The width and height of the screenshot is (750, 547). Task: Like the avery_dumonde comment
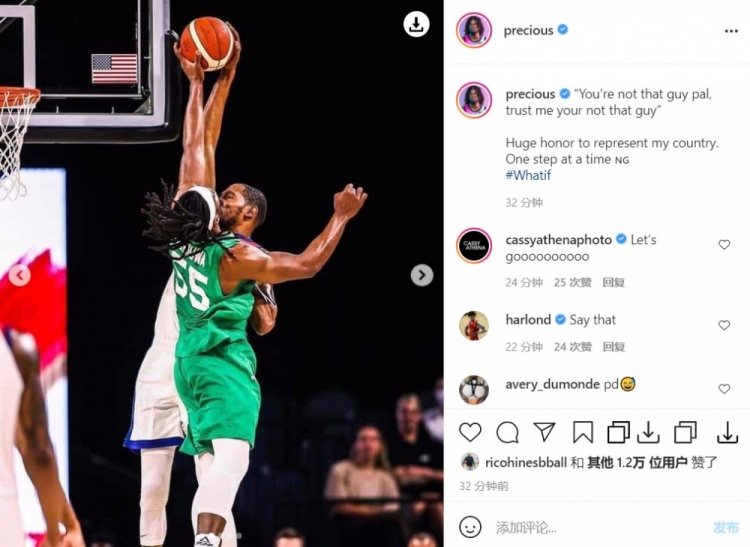[x=724, y=389]
